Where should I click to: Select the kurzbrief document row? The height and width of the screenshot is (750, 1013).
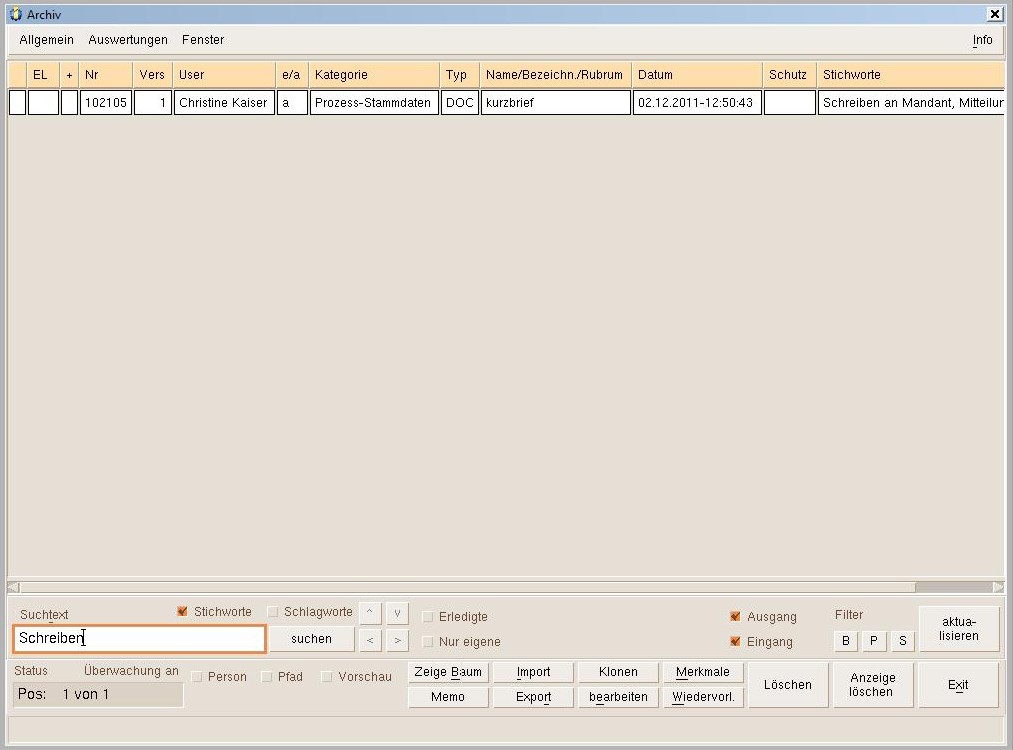(555, 103)
